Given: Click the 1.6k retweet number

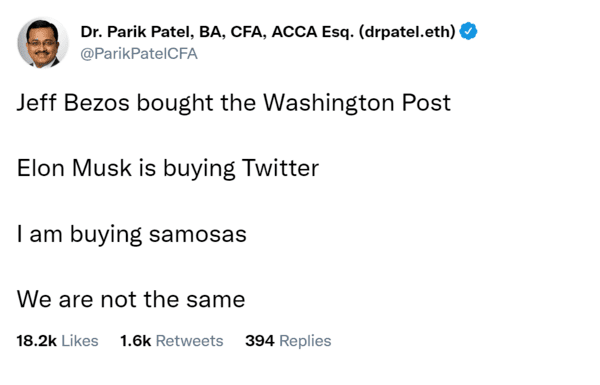Looking at the screenshot, I should (x=135, y=341).
